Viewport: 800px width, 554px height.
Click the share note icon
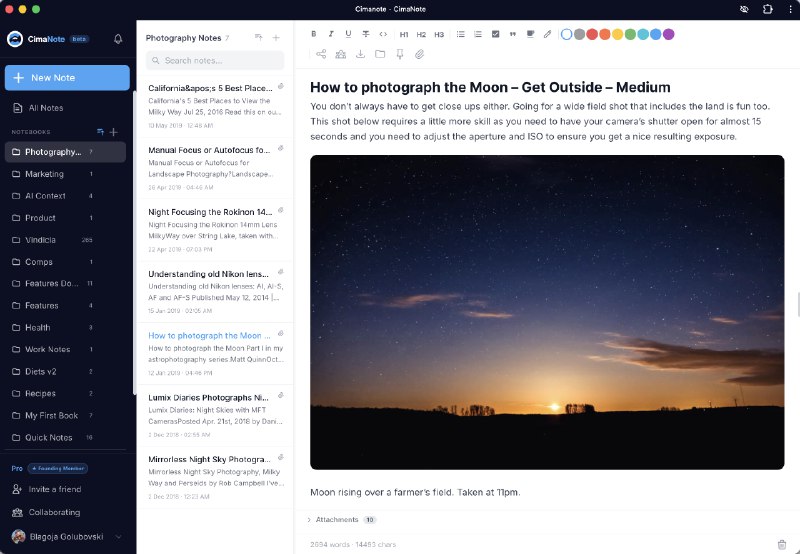click(x=321, y=54)
